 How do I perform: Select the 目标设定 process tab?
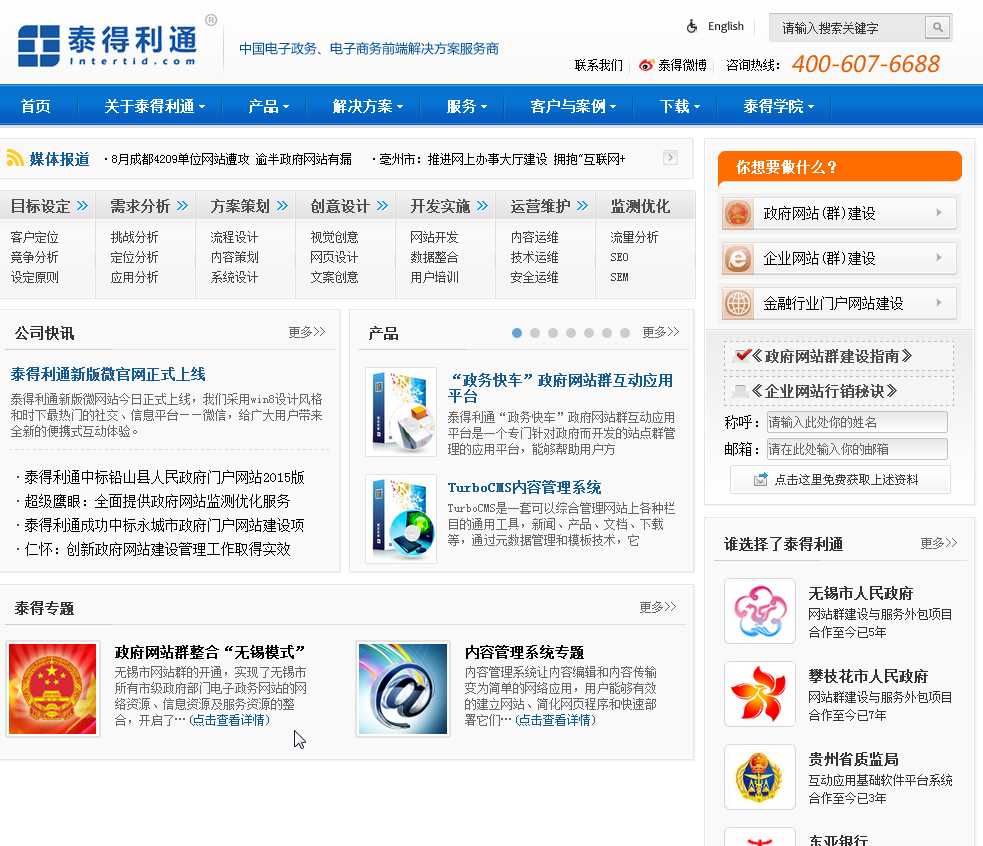pos(41,206)
